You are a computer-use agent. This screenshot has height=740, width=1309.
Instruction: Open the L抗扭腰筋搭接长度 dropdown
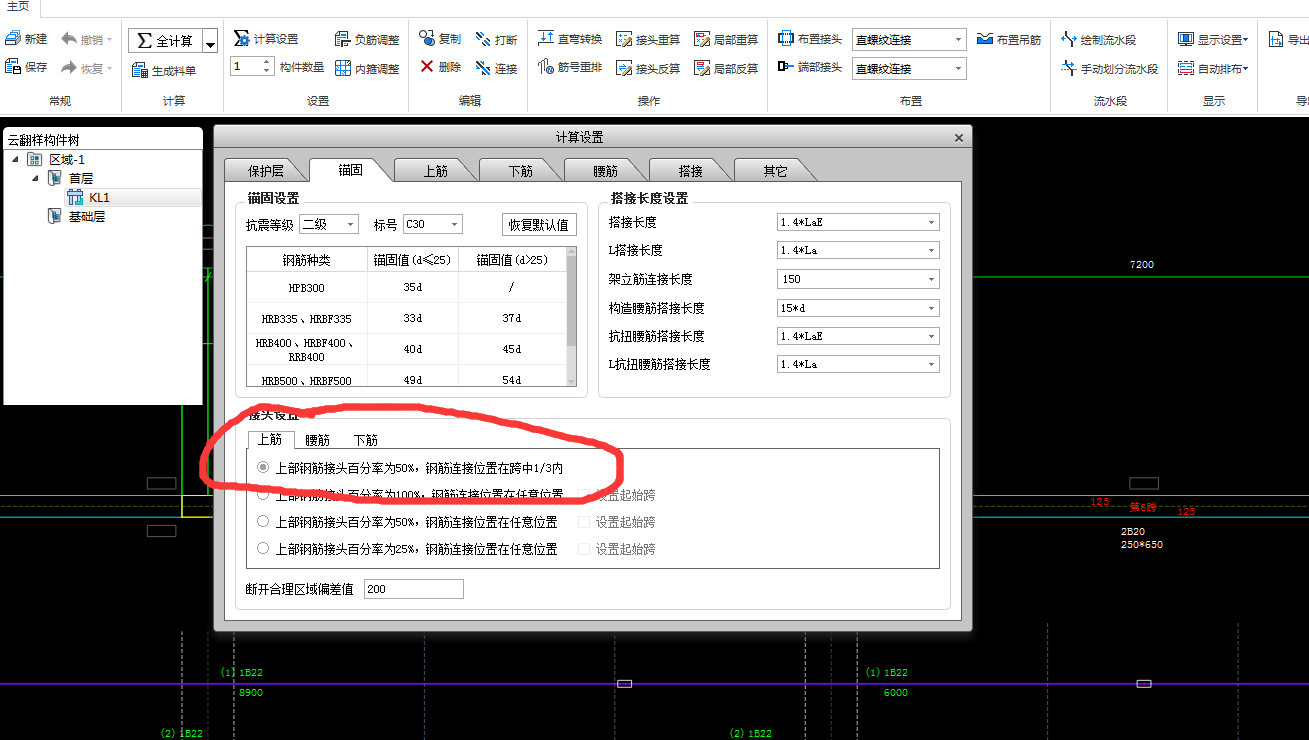pyautogui.click(x=858, y=364)
